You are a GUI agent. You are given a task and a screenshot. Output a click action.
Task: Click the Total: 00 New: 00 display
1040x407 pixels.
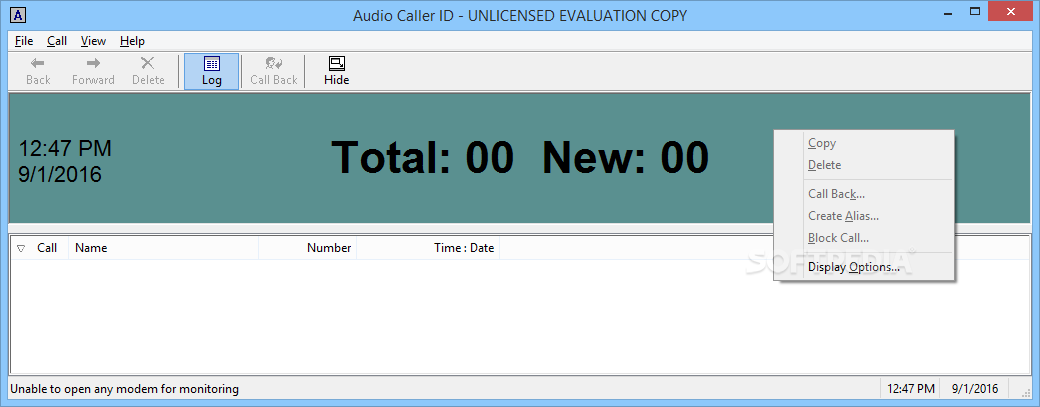point(520,158)
